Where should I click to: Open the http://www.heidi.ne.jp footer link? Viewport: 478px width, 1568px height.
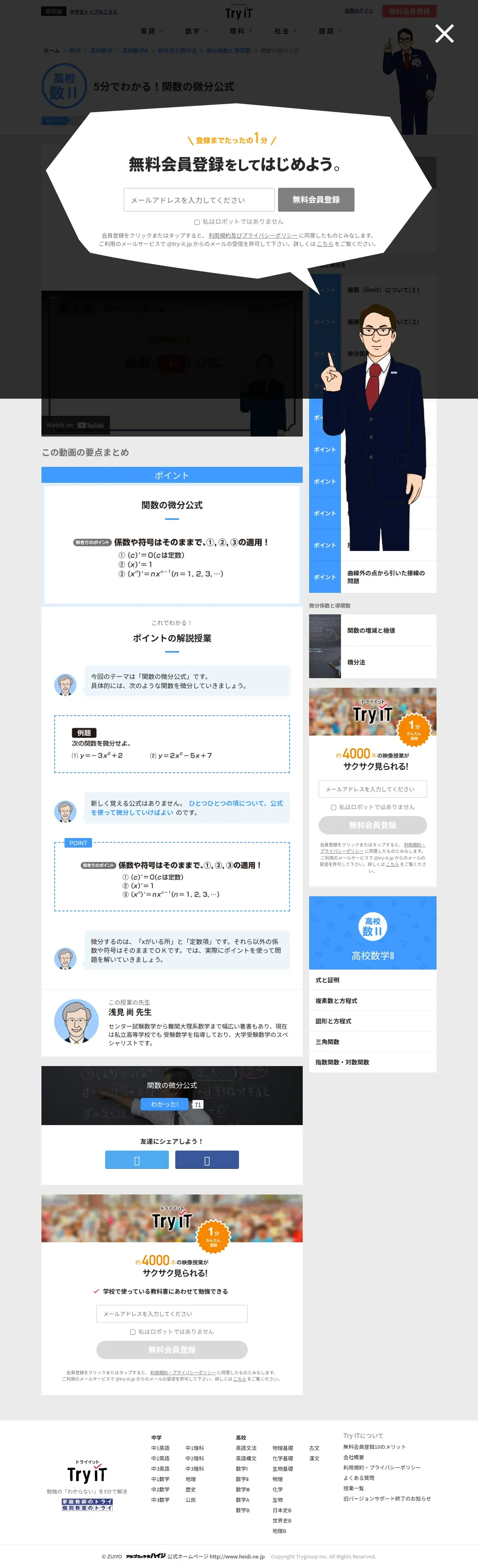(x=237, y=1556)
